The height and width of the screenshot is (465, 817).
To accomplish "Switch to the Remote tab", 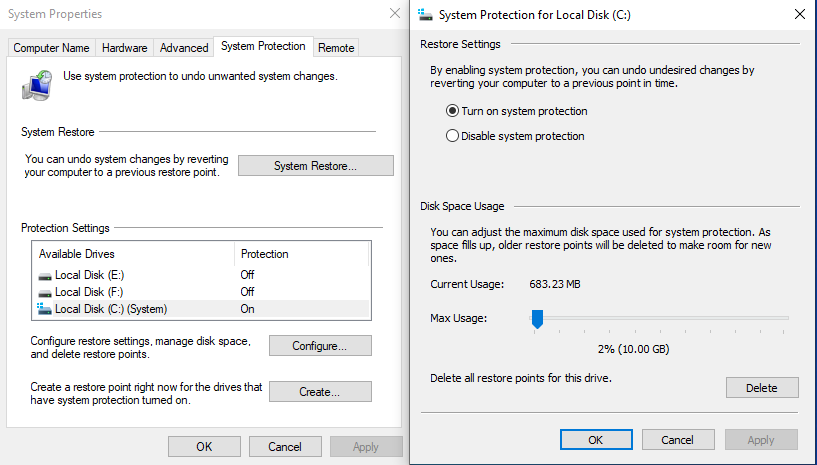I will point(336,47).
